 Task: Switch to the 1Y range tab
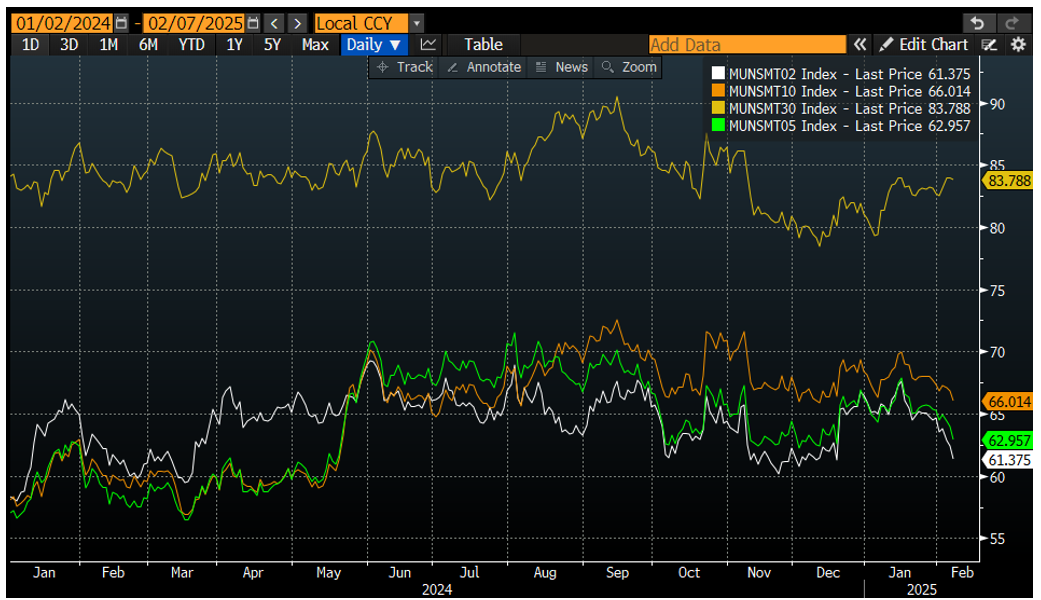[x=233, y=44]
